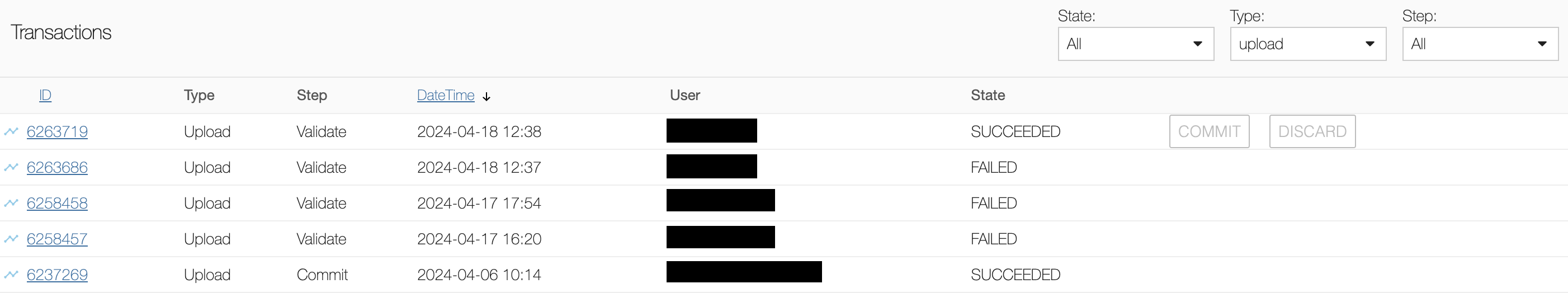Click the chart icon beside transaction 6263719
Viewport: 1568px width, 293px height.
coord(11,131)
